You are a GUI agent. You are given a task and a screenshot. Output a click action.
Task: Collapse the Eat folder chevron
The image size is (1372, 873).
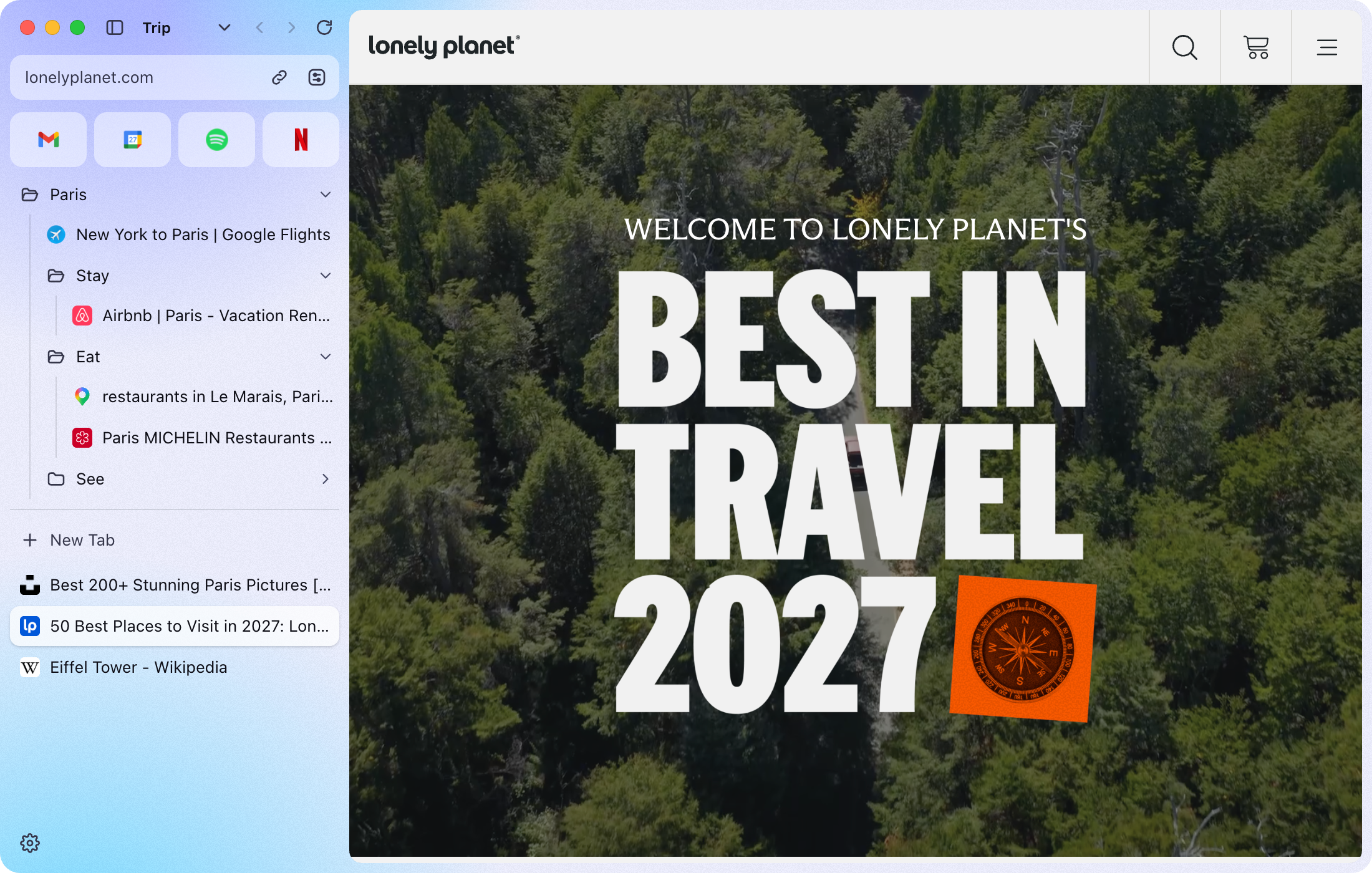(326, 357)
